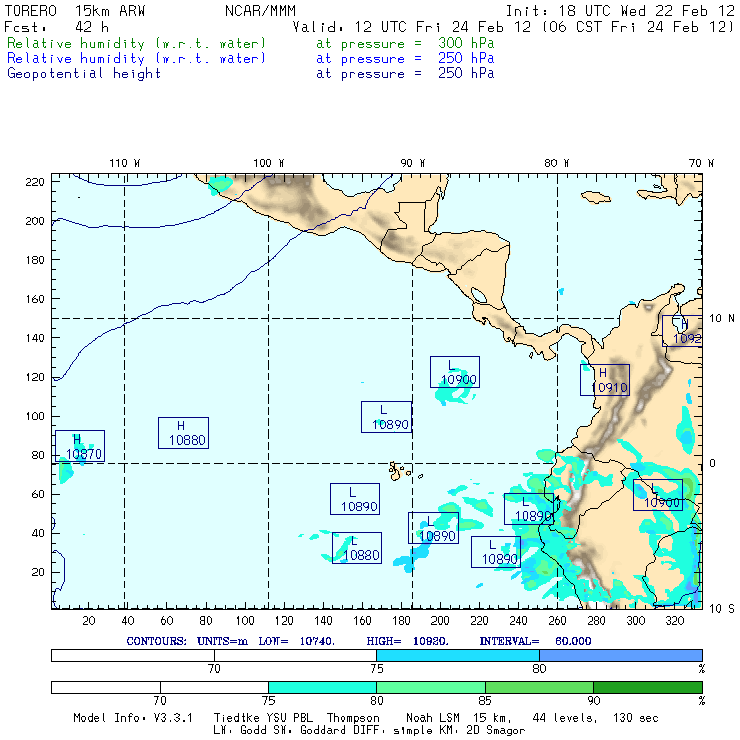Click the 'INTERVAL= 60.000' text
This screenshot has height=740, width=740.
(x=536, y=641)
